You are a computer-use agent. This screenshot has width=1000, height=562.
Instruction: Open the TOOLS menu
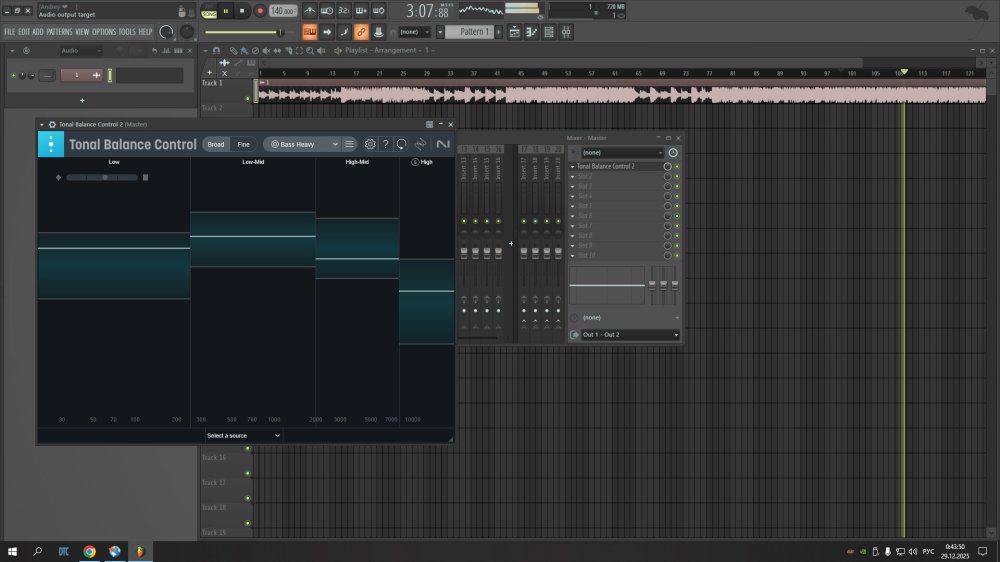click(x=127, y=32)
